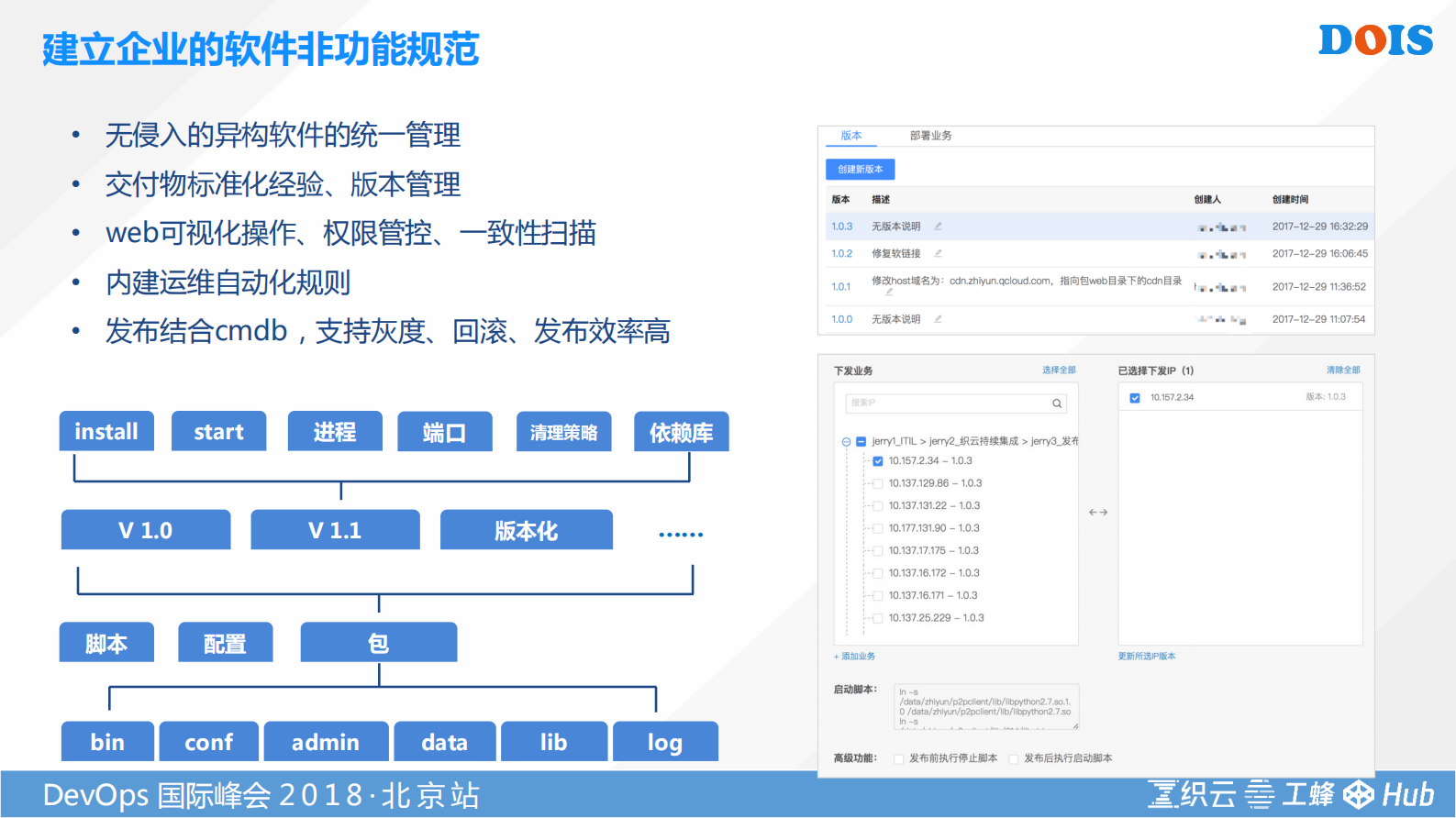Enable 发布后执行启动脚本 option
The height and width of the screenshot is (818, 1456).
pyautogui.click(x=1014, y=758)
